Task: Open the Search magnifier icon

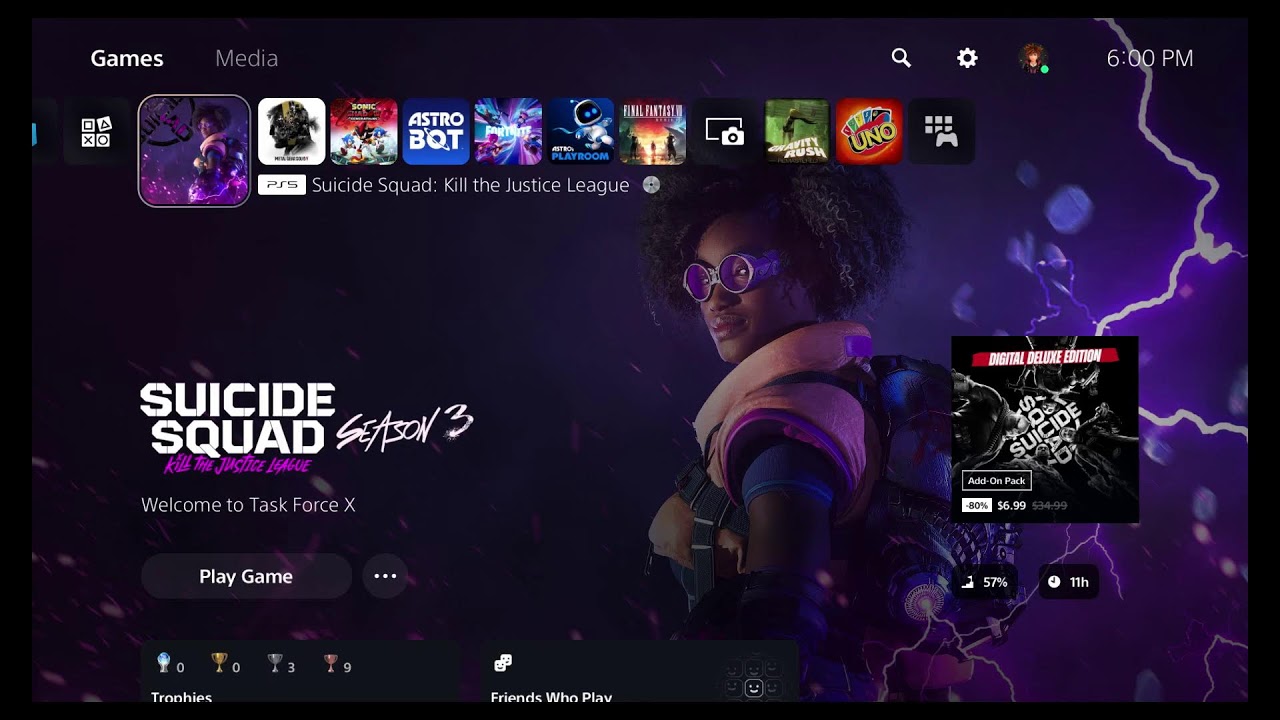Action: point(901,58)
